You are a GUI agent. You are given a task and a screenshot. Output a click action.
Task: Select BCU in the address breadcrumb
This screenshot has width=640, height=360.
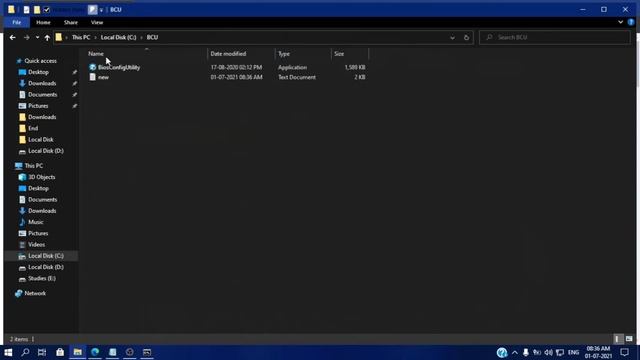152,37
